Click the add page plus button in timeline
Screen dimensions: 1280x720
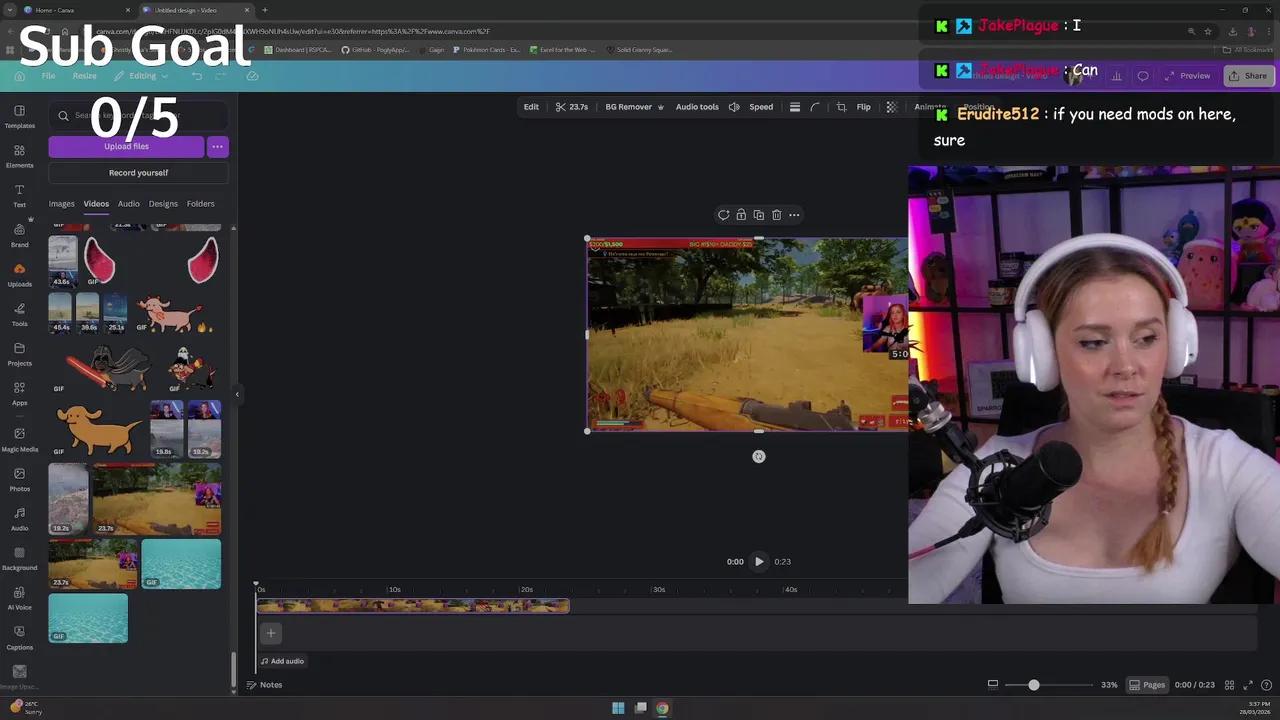click(x=270, y=633)
